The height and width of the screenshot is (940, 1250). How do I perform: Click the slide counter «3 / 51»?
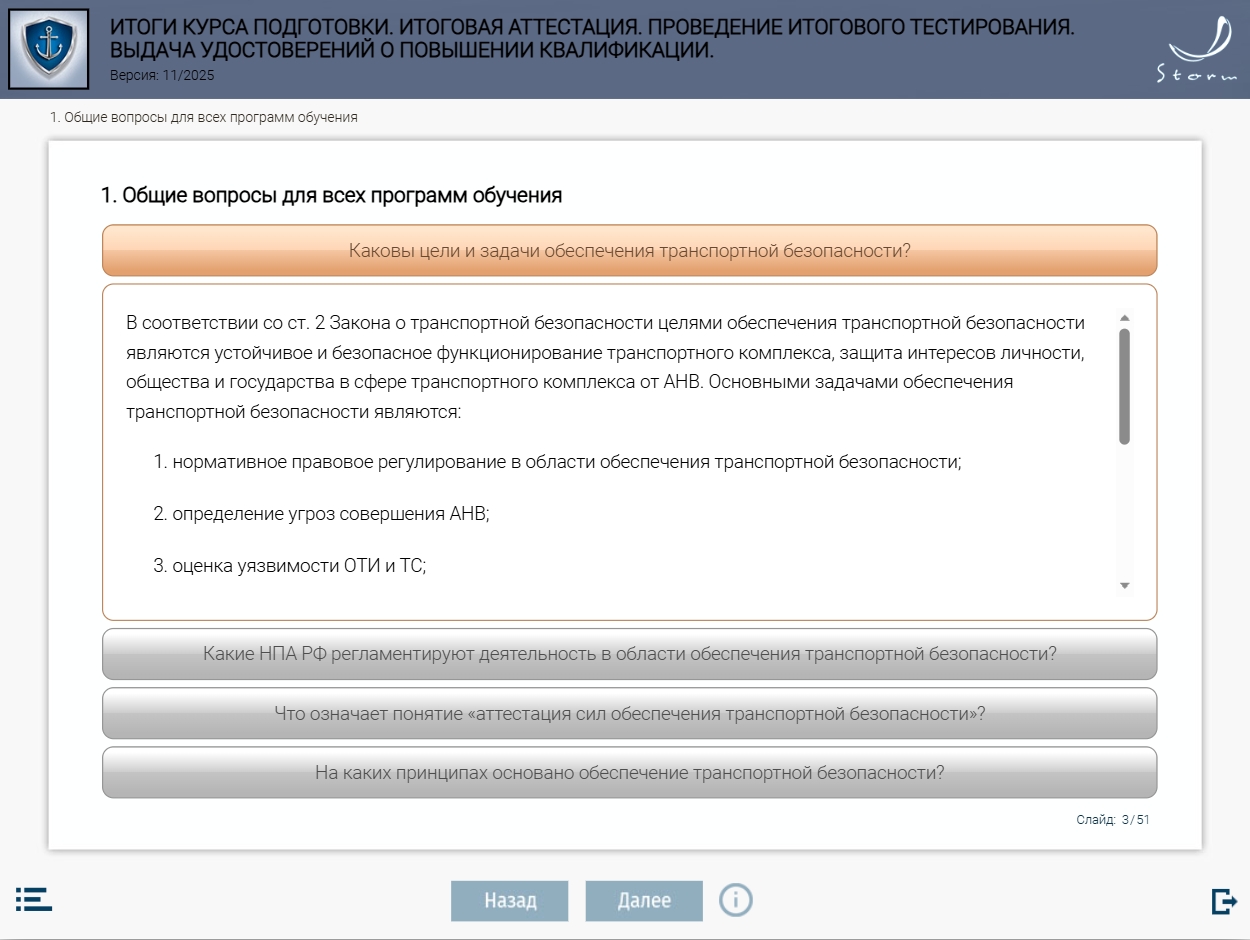[1135, 820]
